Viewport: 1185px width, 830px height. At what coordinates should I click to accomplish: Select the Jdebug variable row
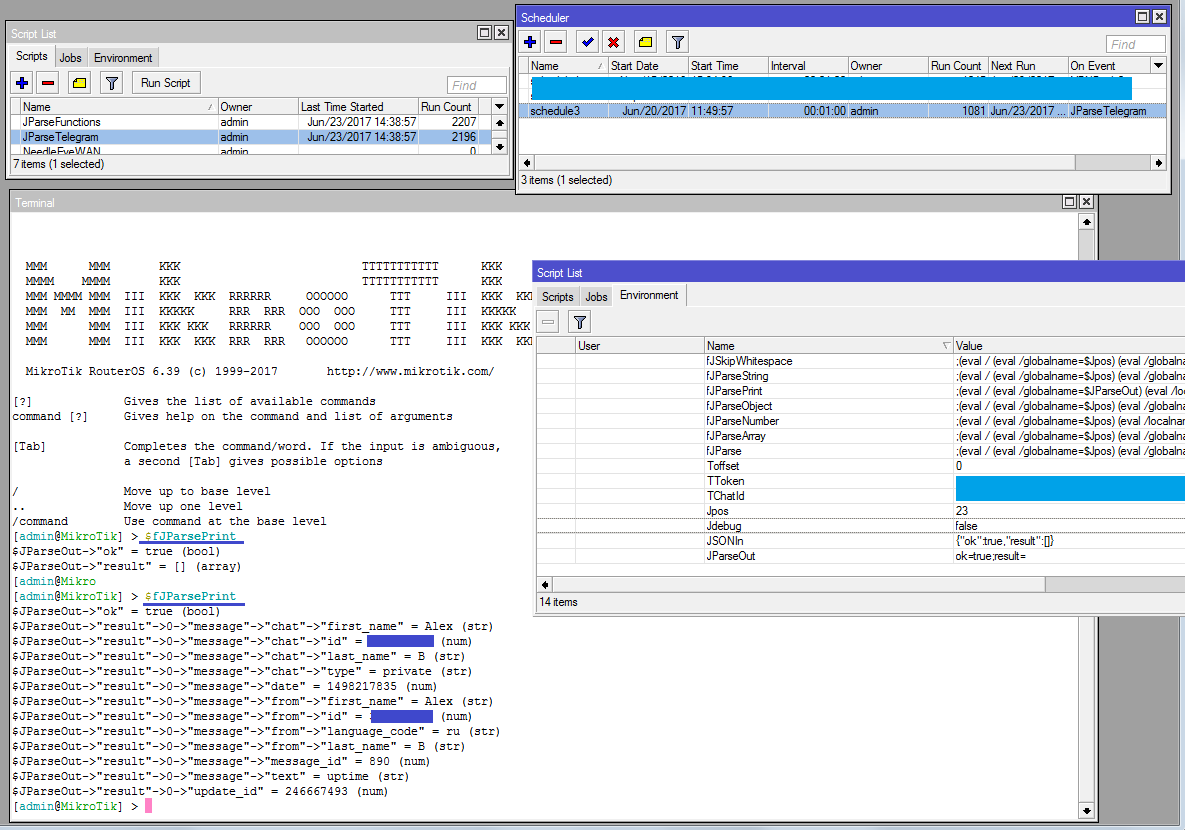click(730, 526)
